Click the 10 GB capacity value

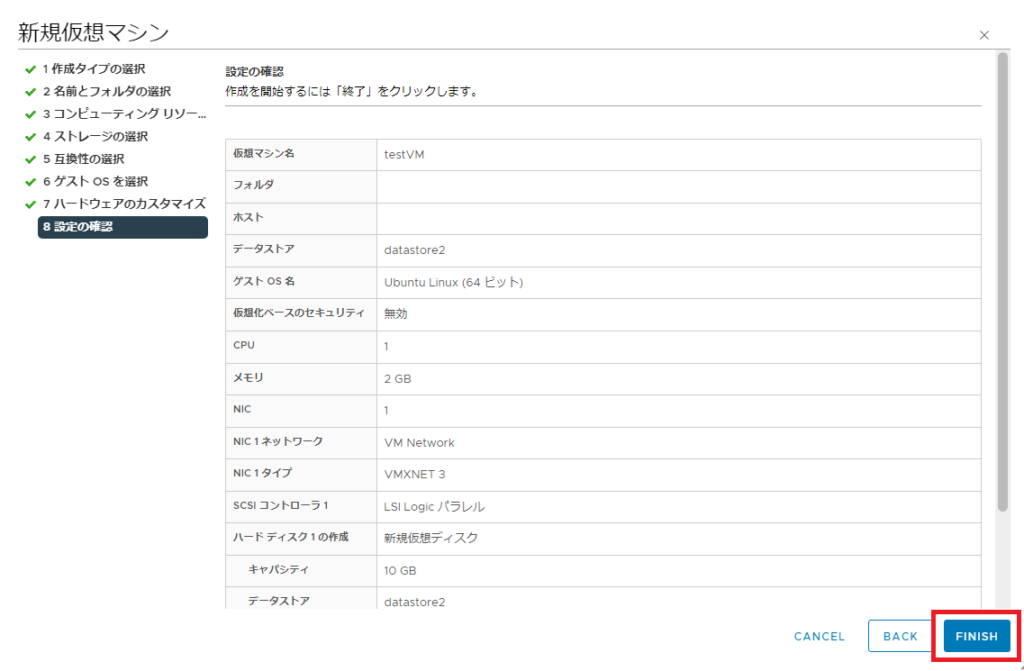(400, 571)
